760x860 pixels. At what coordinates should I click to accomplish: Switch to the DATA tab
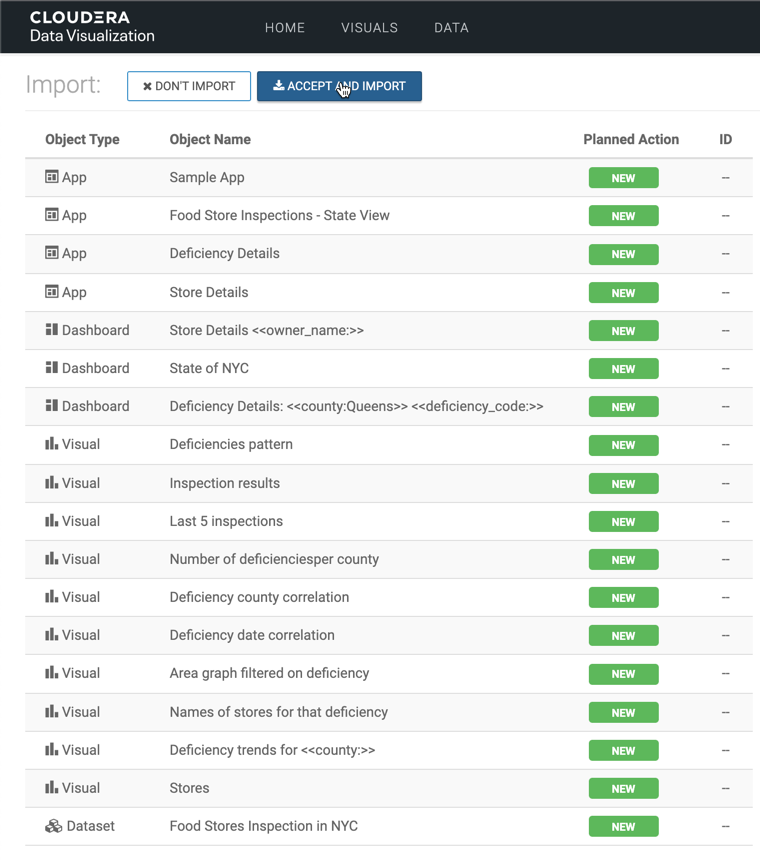pos(451,28)
